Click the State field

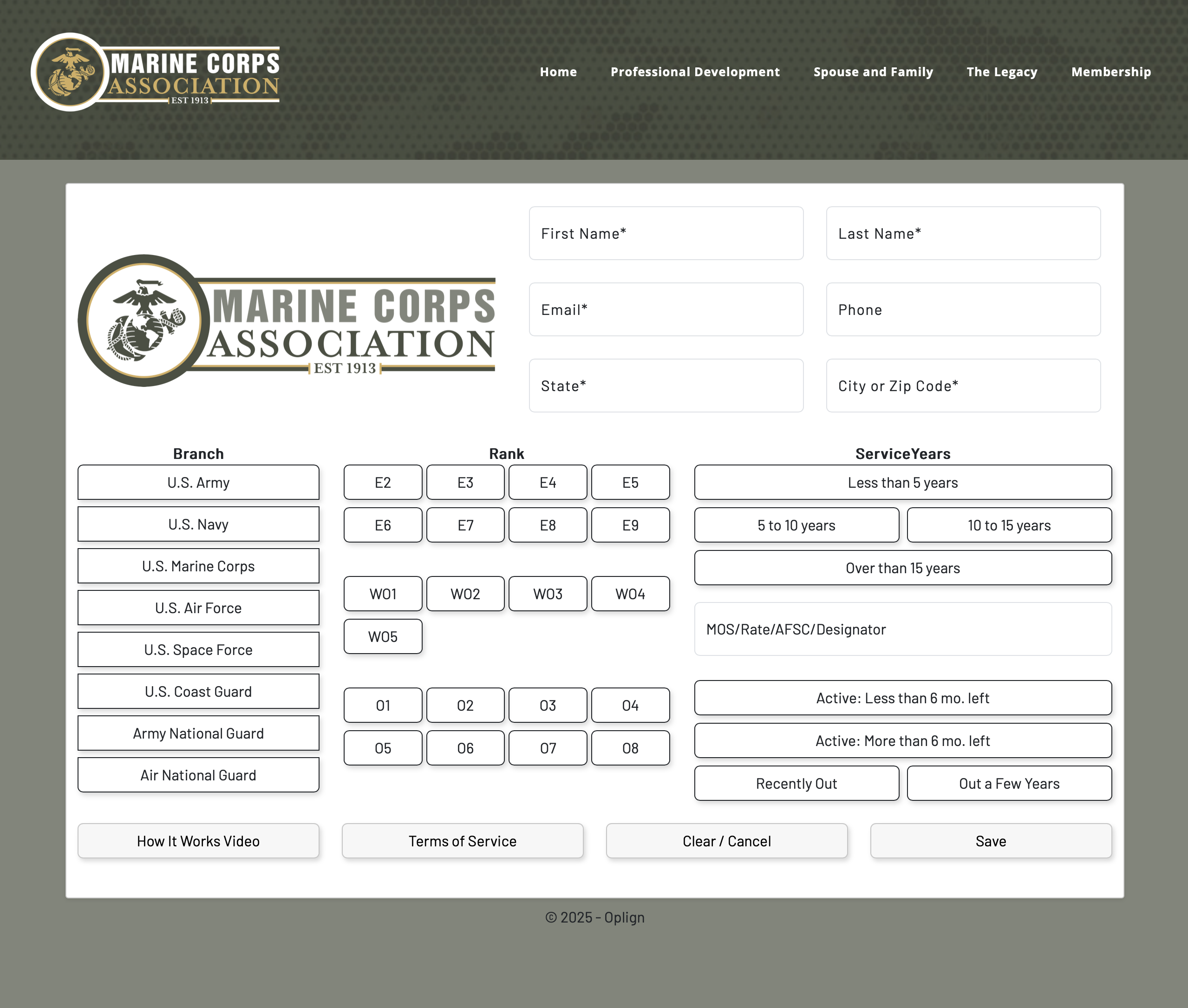click(666, 386)
